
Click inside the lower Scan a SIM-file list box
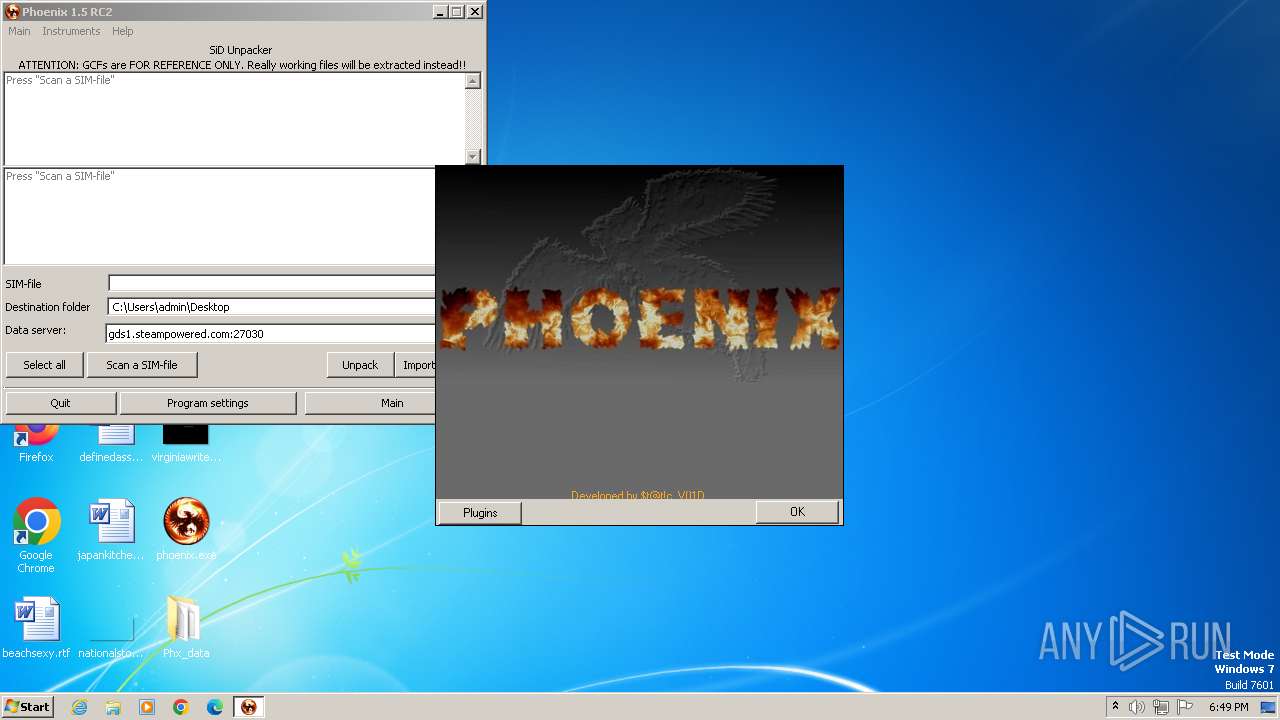pyautogui.click(x=220, y=216)
